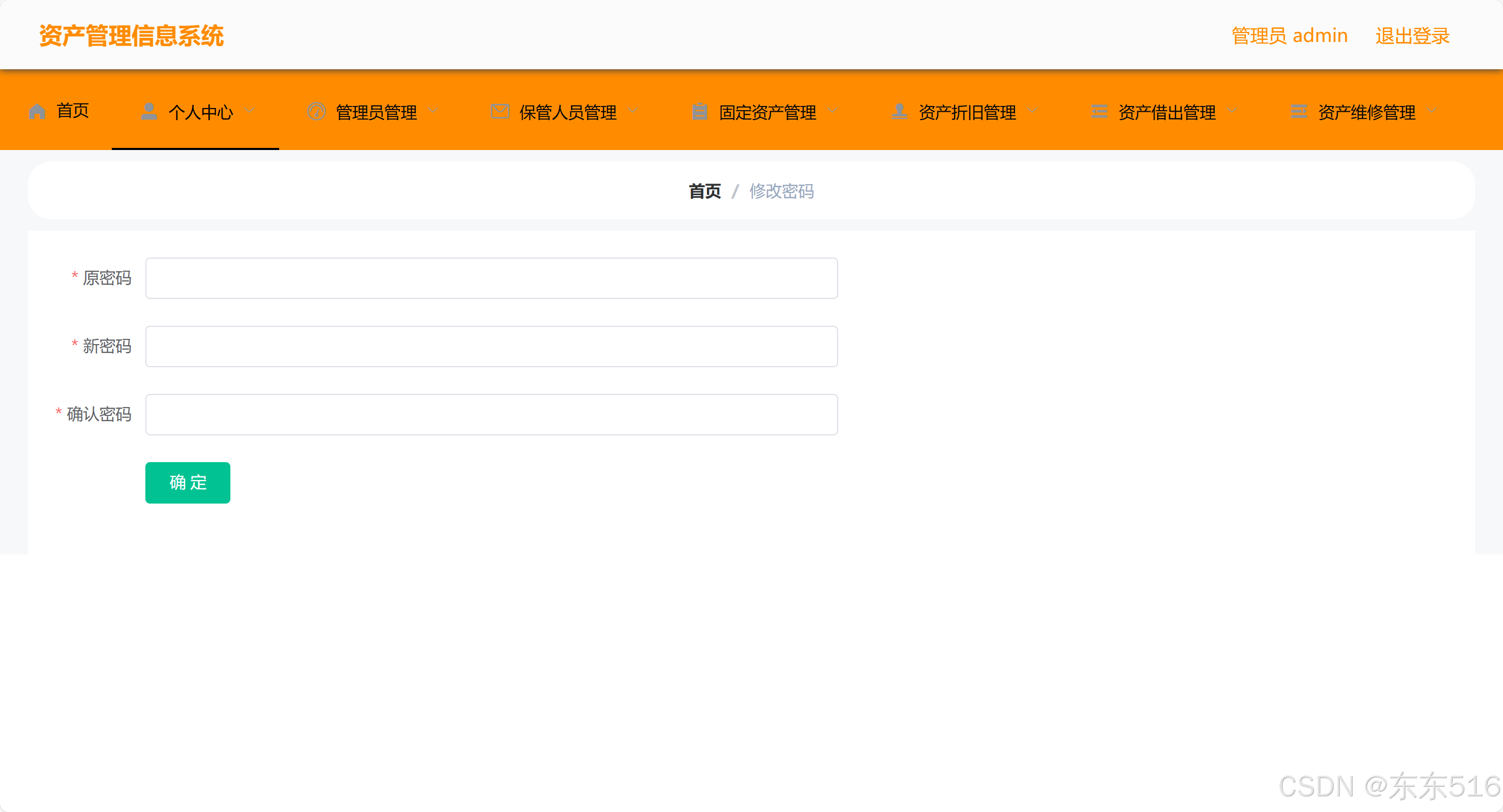The image size is (1503, 812).
Task: Expand the 资产维修管理 chevron
Action: [1431, 110]
